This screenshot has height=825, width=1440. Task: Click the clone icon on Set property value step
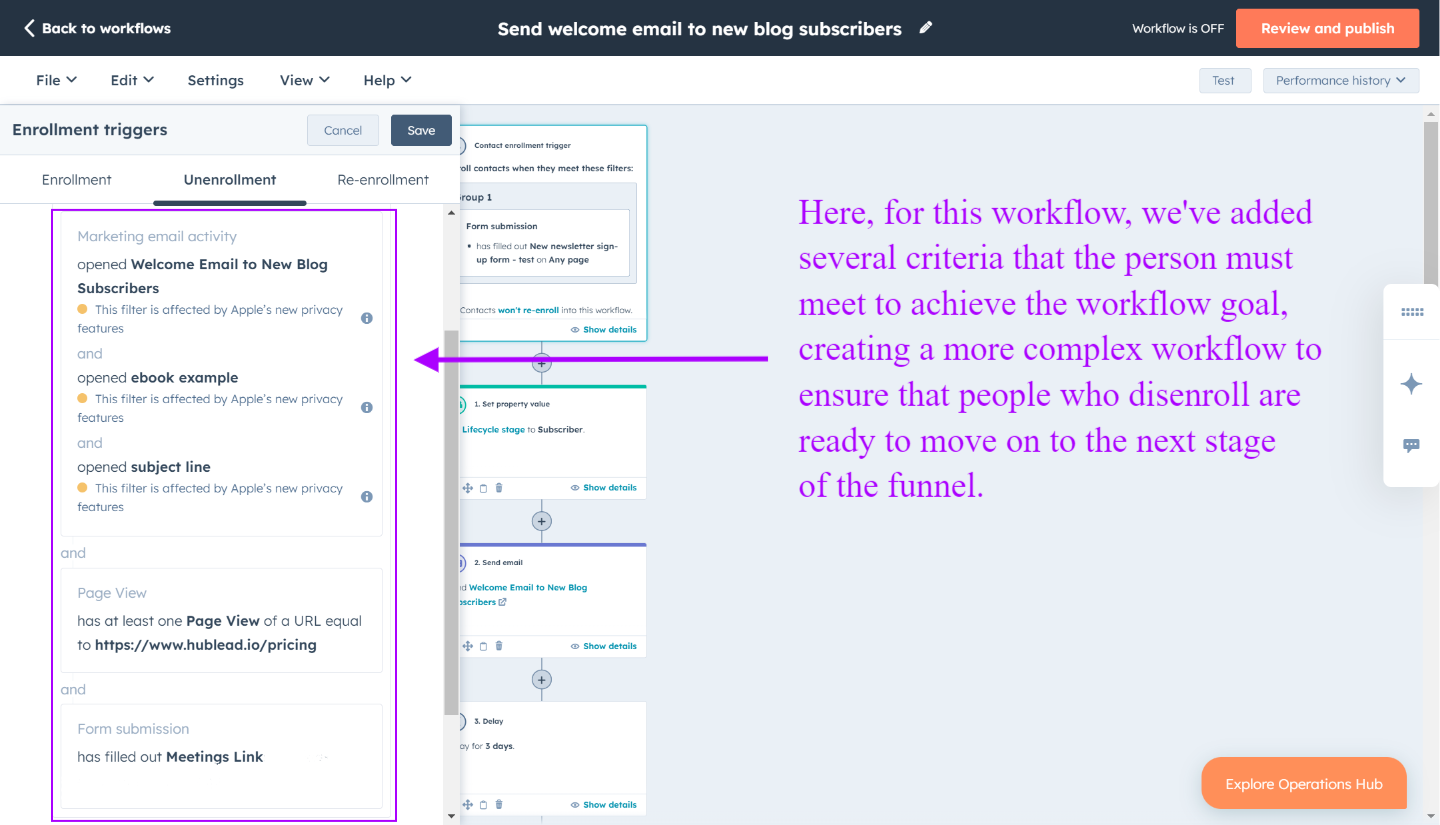coord(483,488)
